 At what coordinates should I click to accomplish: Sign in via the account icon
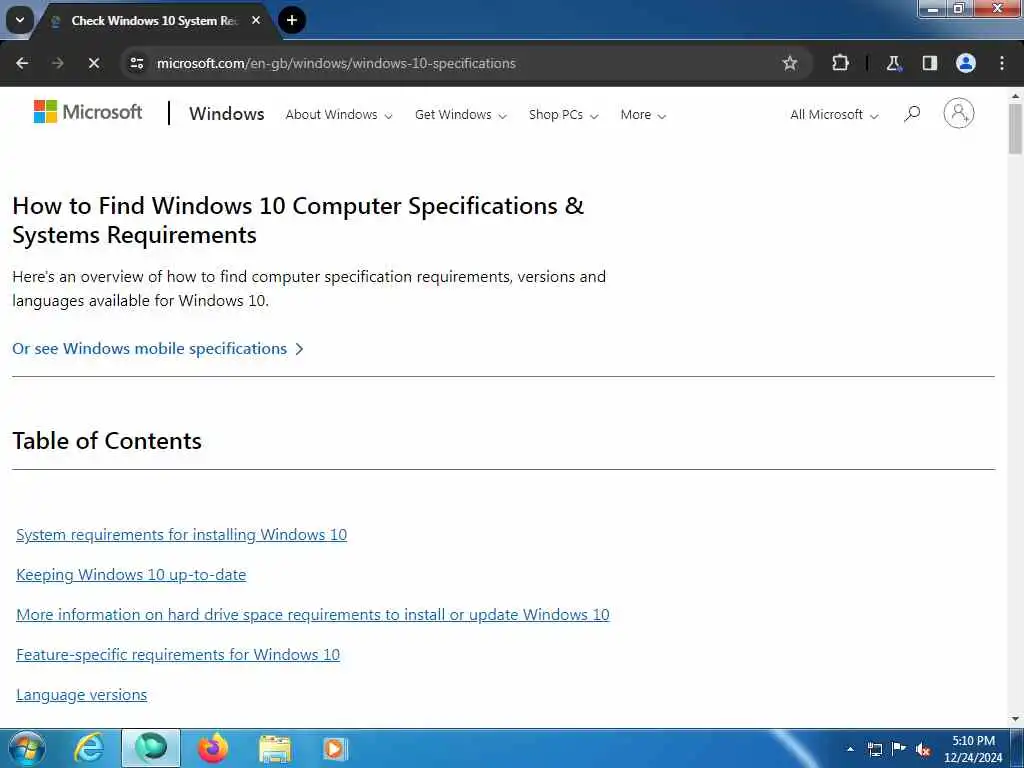(x=959, y=114)
